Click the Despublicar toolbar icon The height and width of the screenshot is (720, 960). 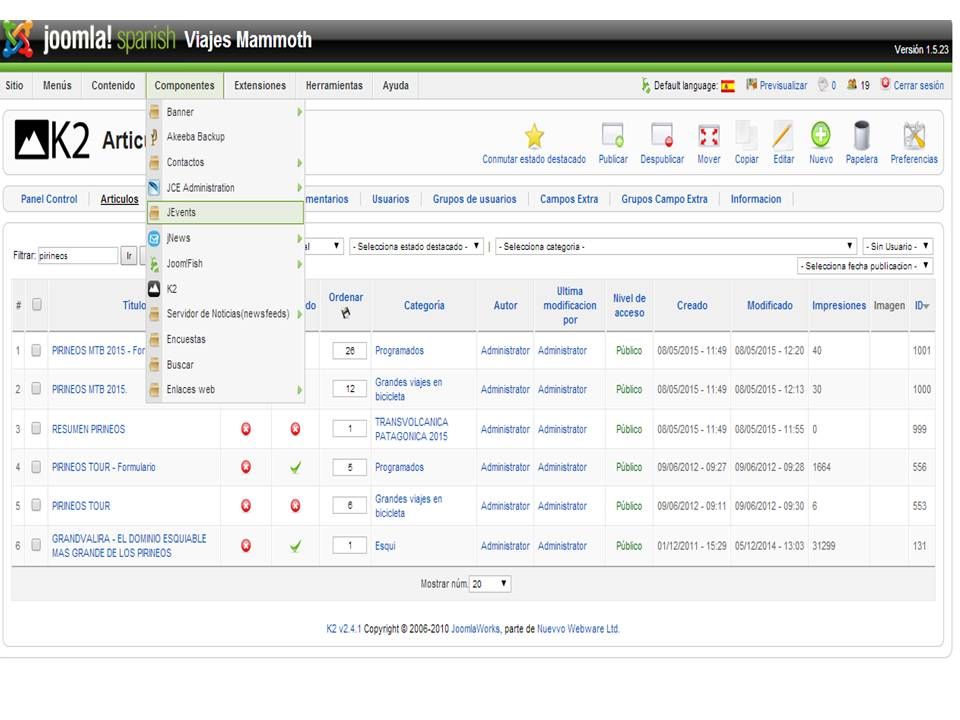[662, 135]
